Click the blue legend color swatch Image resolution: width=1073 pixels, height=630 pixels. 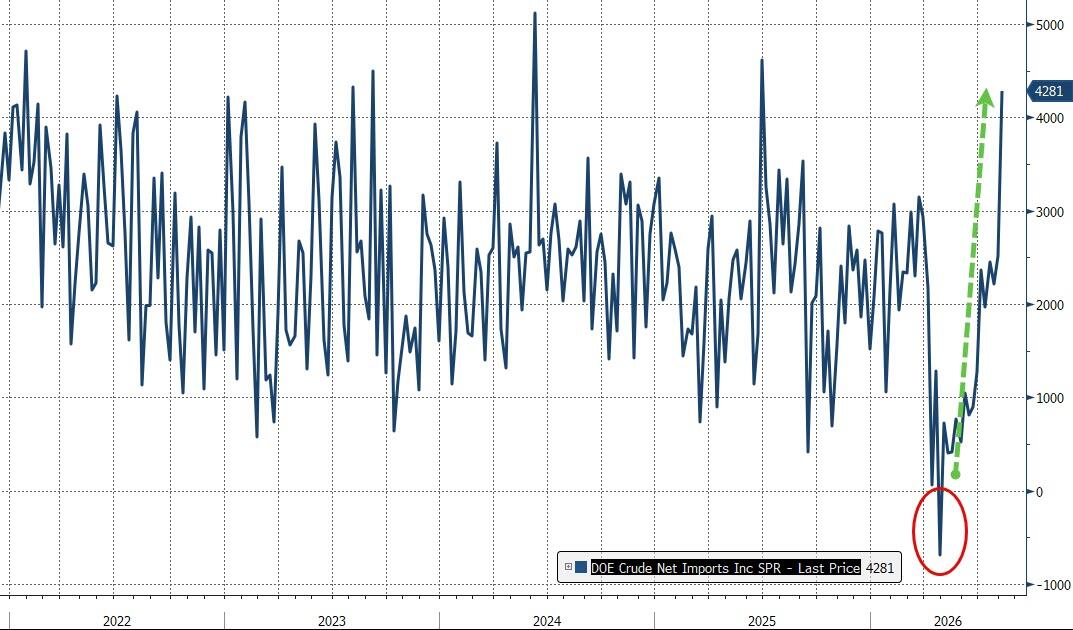pos(582,567)
